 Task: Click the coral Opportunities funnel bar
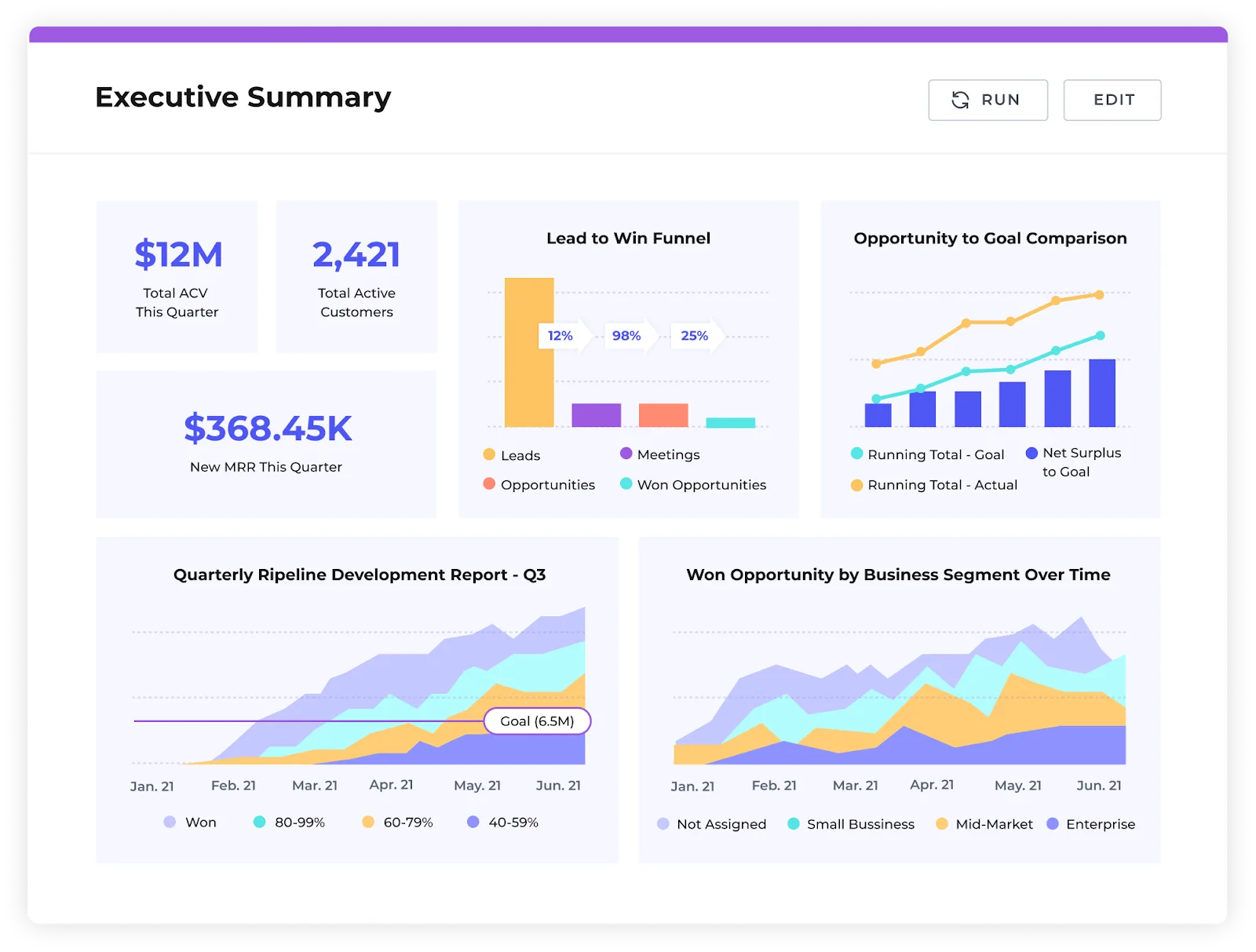tap(663, 415)
